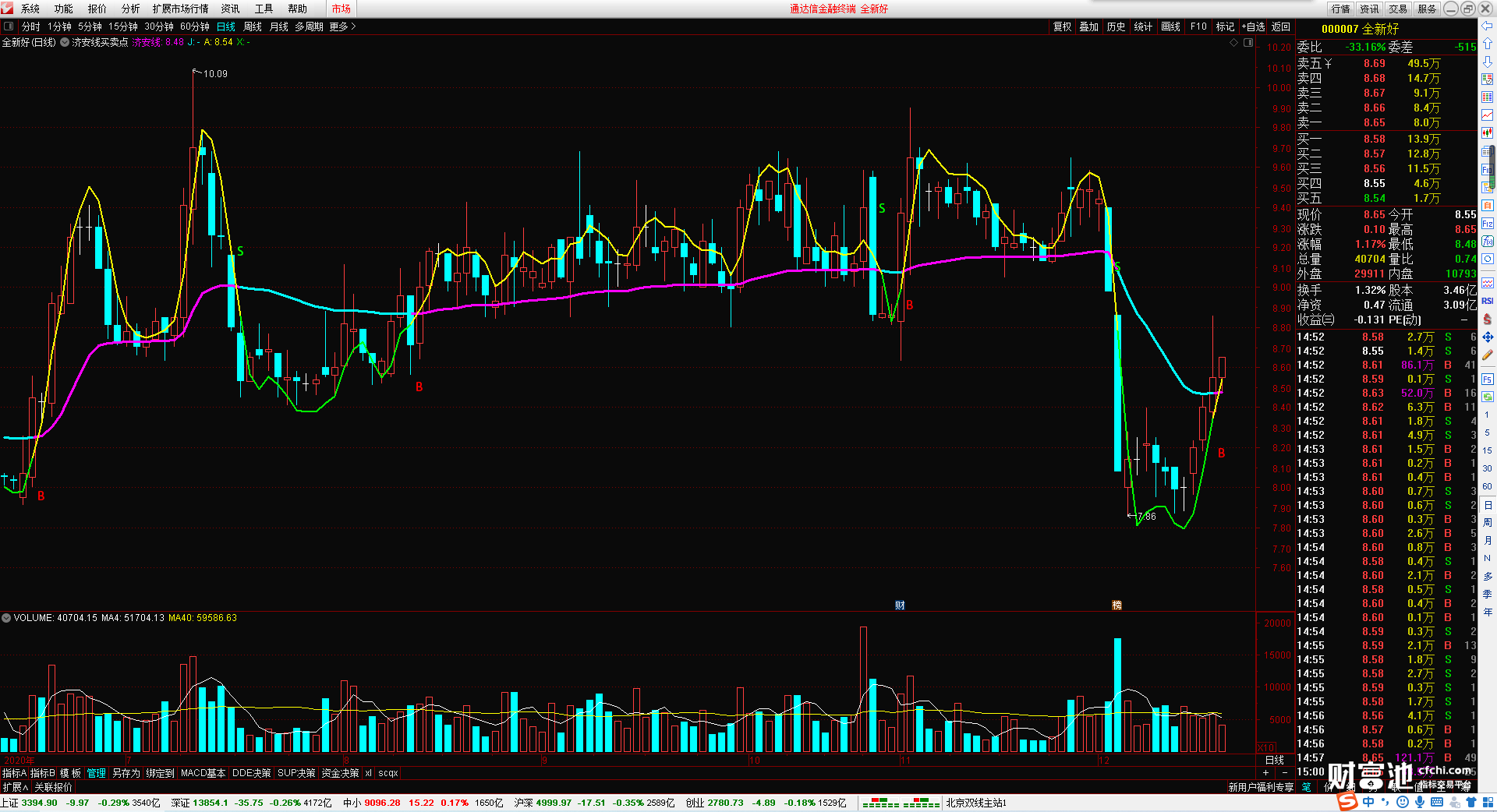Switch to 5分钟 period
This screenshot has height=812, width=1497.
pos(90,26)
